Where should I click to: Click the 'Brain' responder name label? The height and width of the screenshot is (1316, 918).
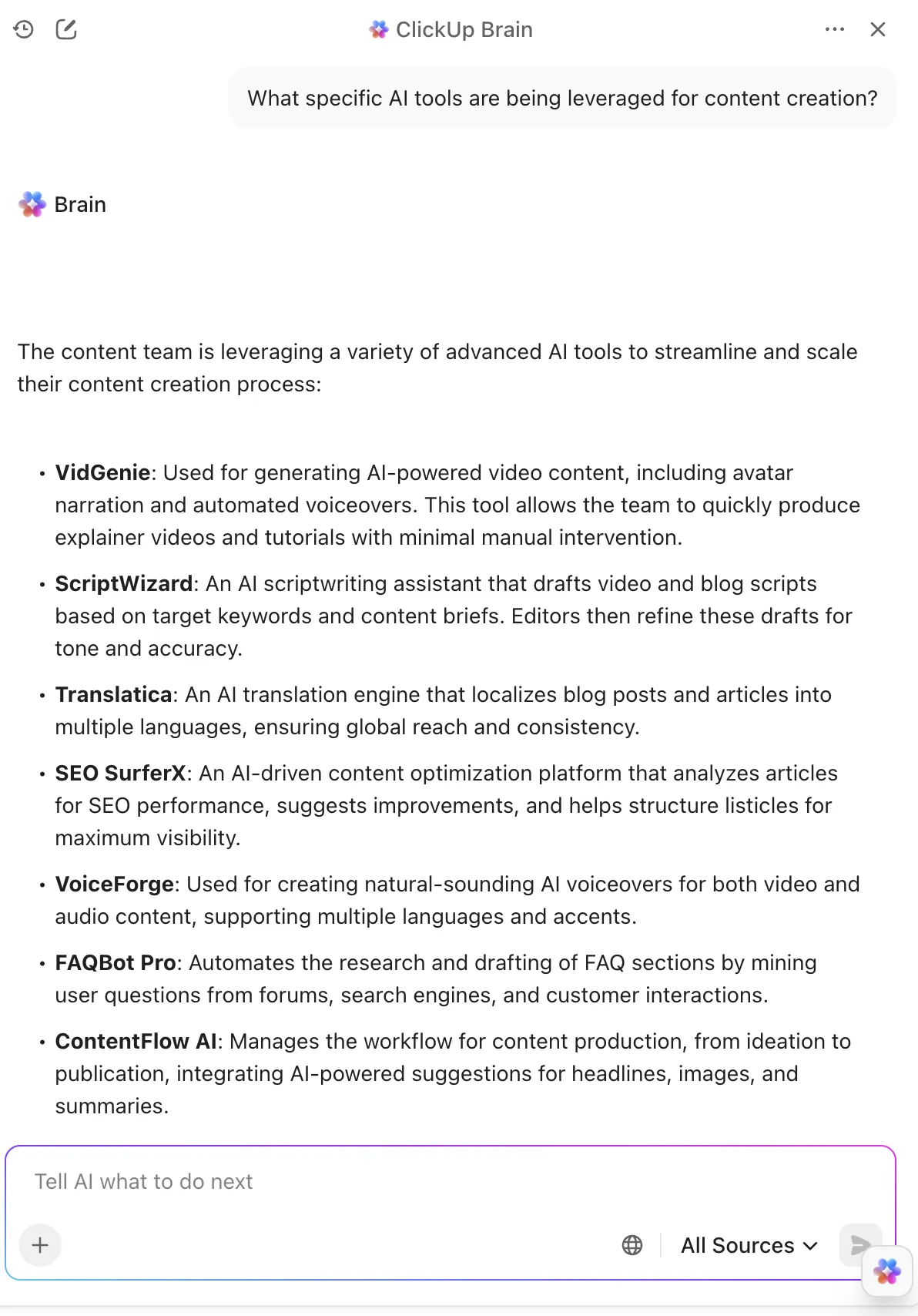(80, 204)
